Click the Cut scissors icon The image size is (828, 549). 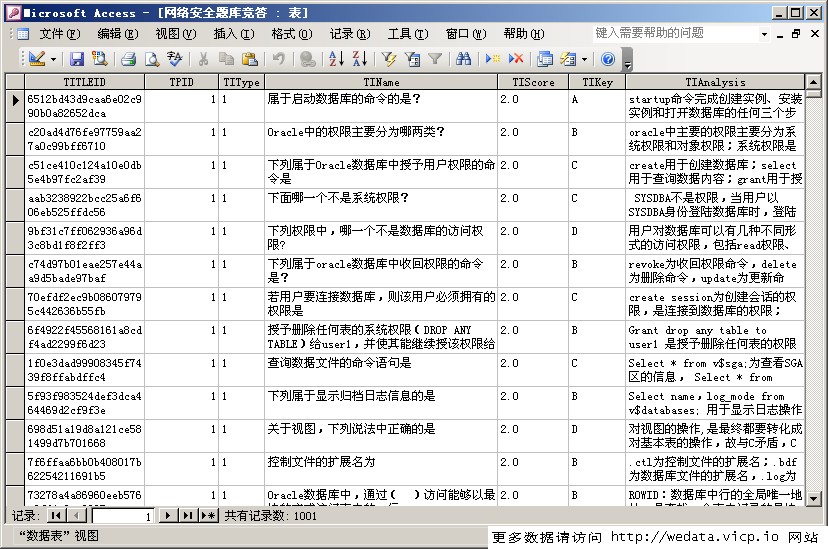coord(203,59)
